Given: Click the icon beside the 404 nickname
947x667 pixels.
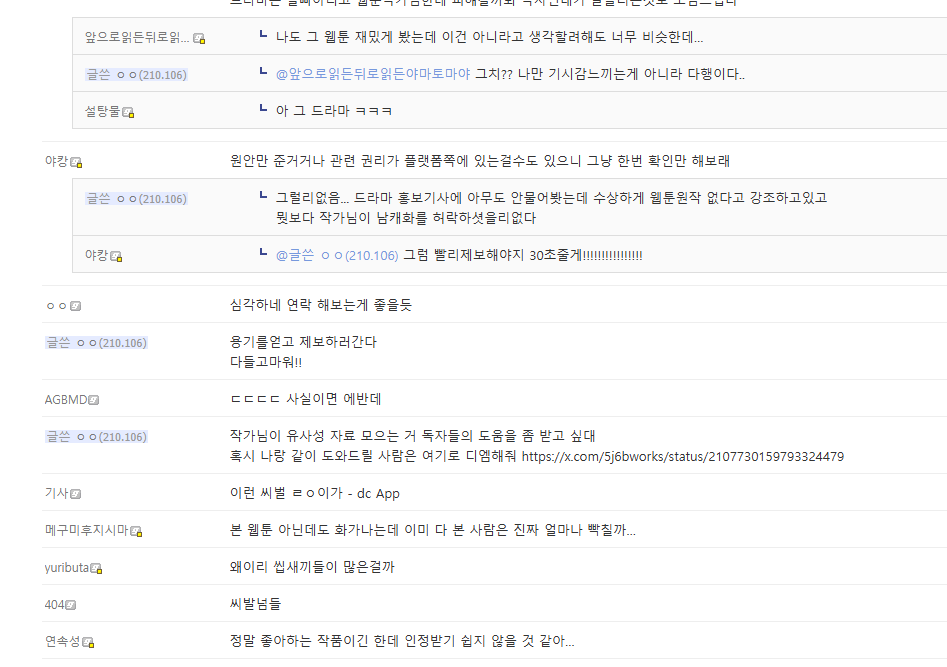Looking at the screenshot, I should coord(71,605).
